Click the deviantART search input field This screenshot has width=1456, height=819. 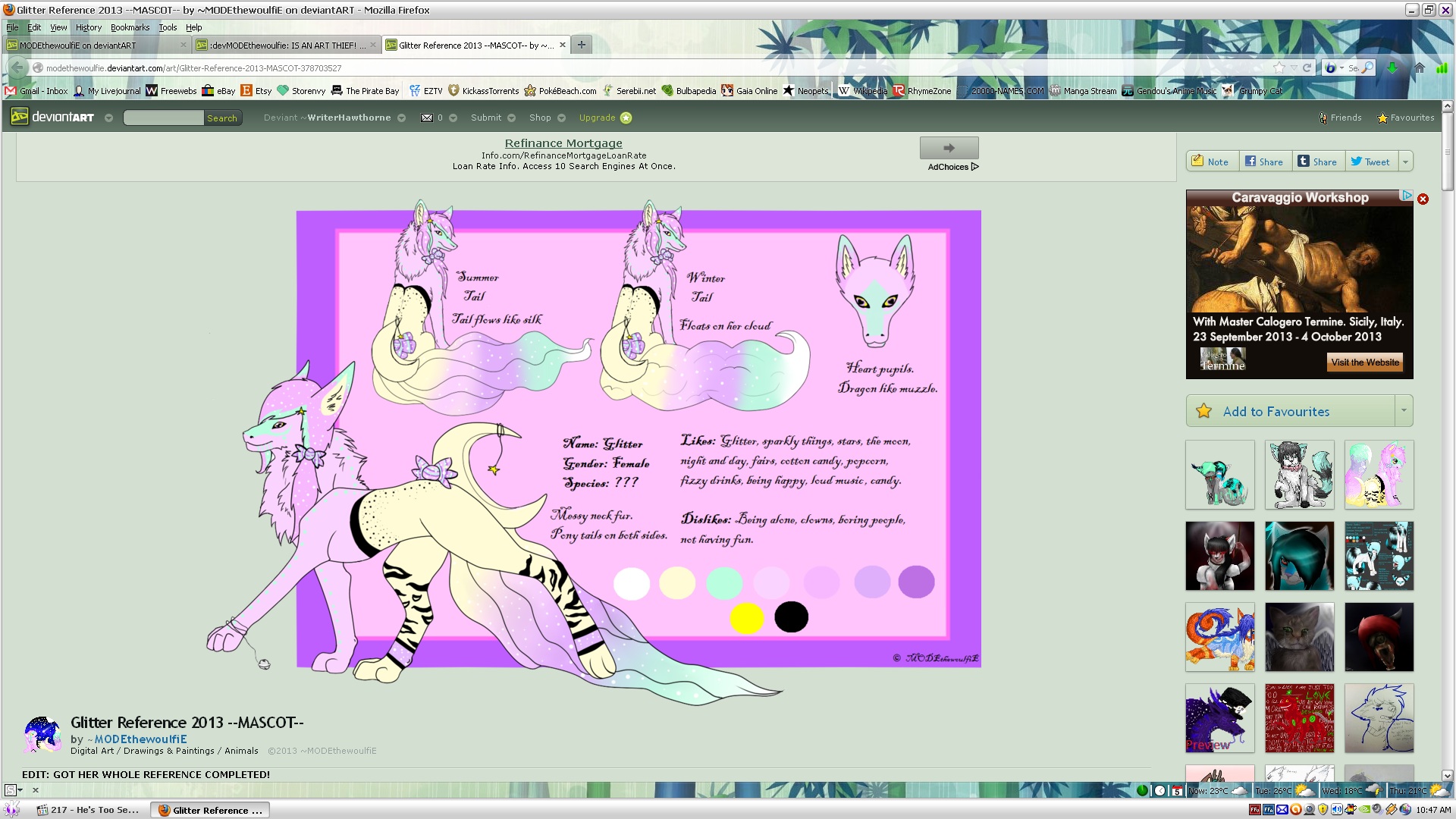tap(163, 118)
